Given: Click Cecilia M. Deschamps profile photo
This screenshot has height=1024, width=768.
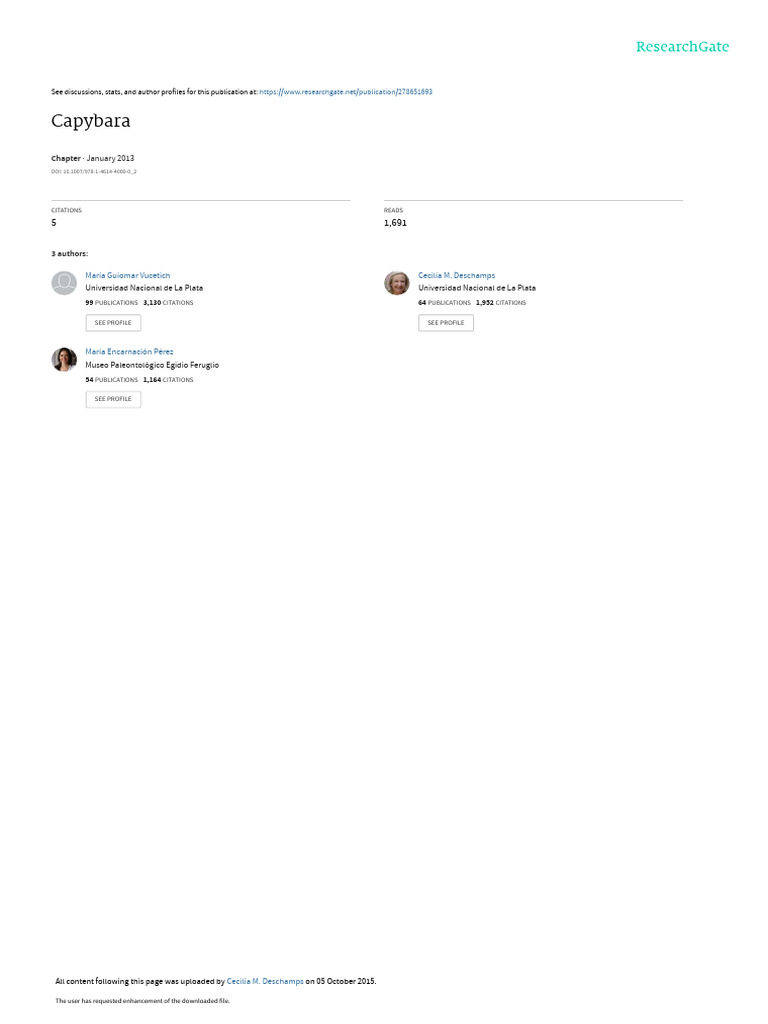Looking at the screenshot, I should [396, 283].
